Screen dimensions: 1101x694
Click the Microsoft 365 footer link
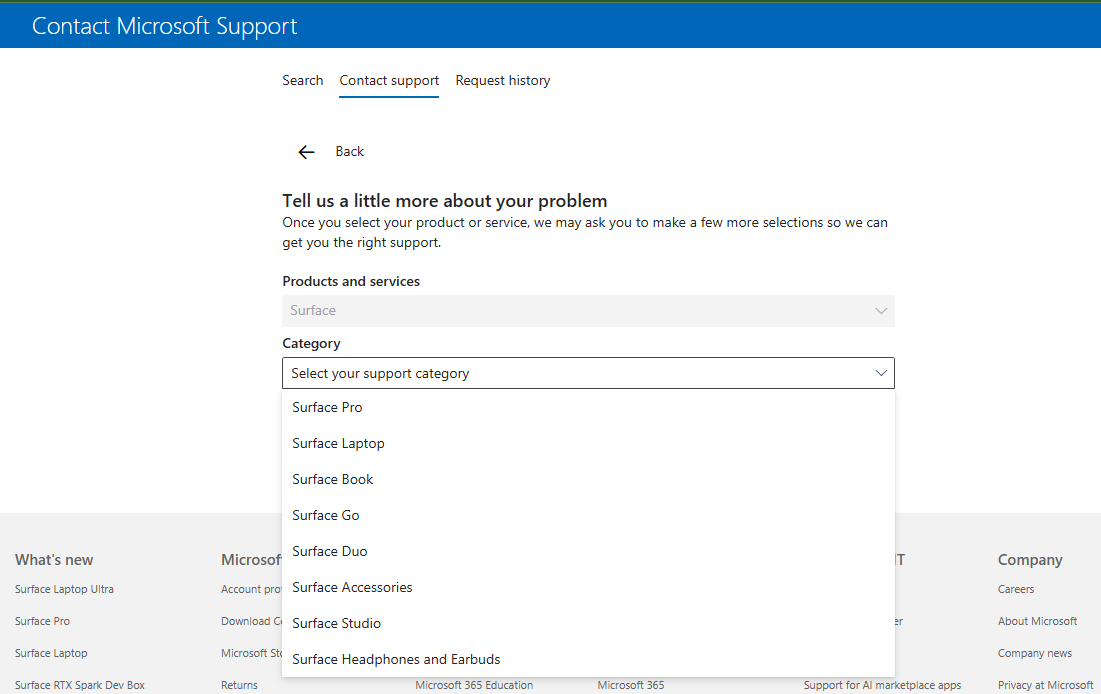631,685
